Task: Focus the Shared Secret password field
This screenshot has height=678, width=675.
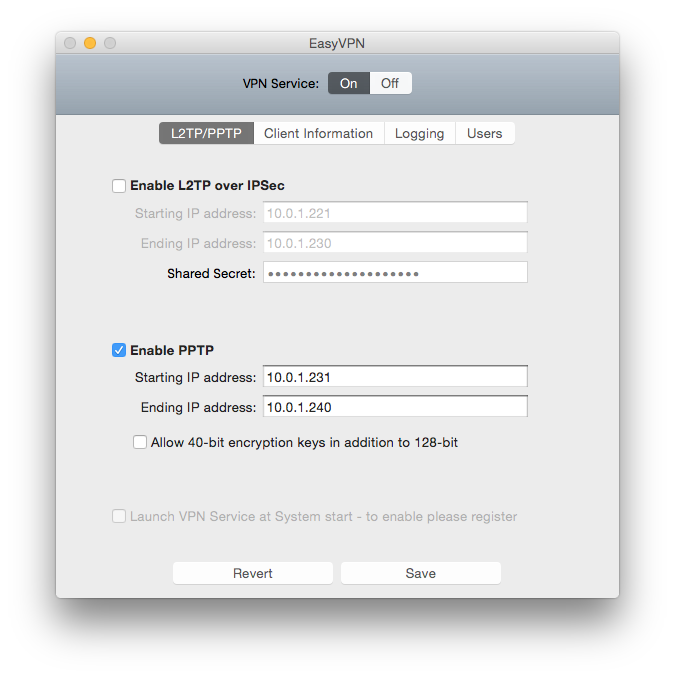Action: click(395, 273)
